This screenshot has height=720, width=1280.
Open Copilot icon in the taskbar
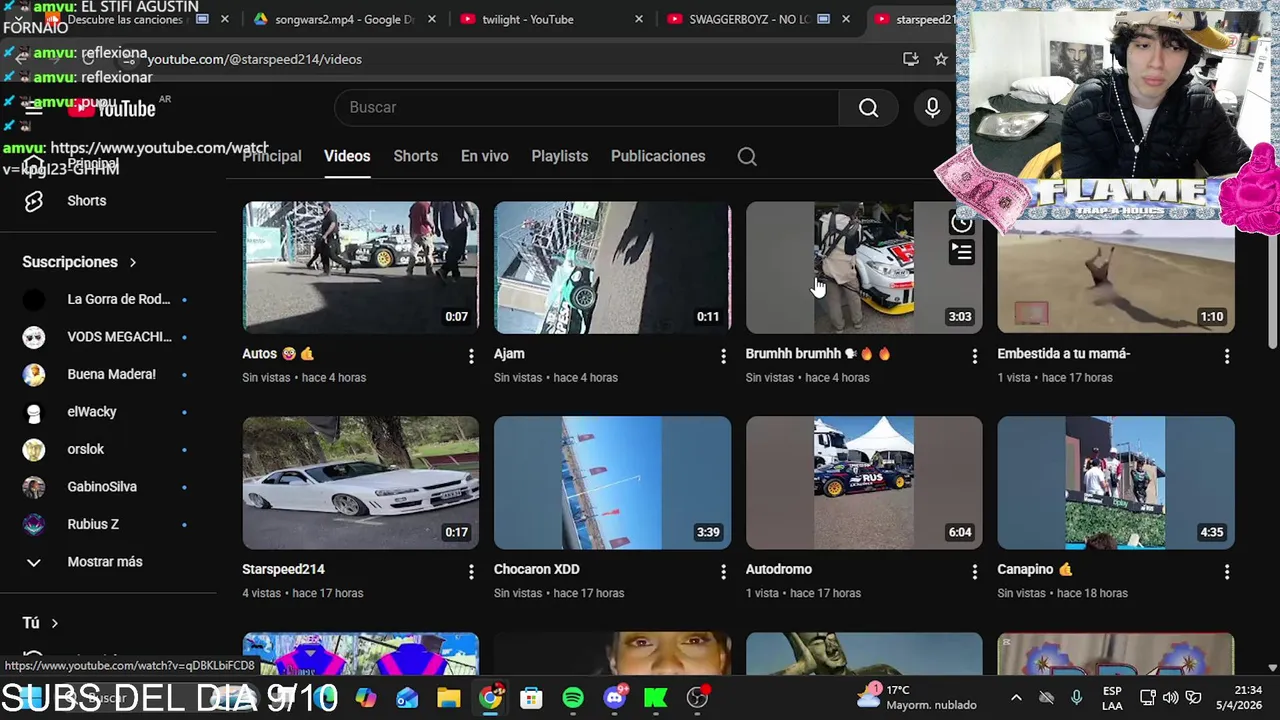[x=366, y=698]
